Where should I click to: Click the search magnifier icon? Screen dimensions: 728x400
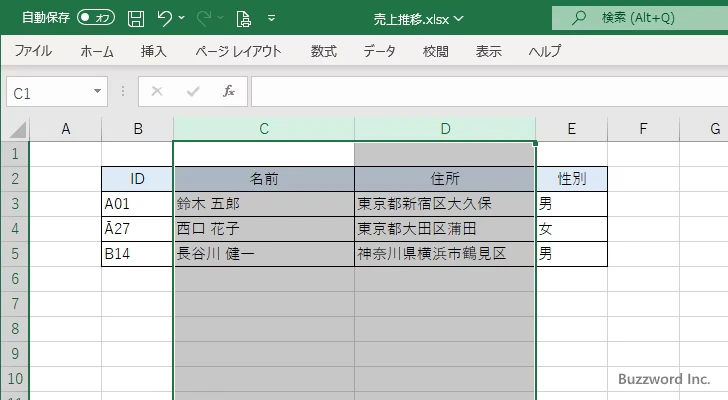[x=578, y=18]
